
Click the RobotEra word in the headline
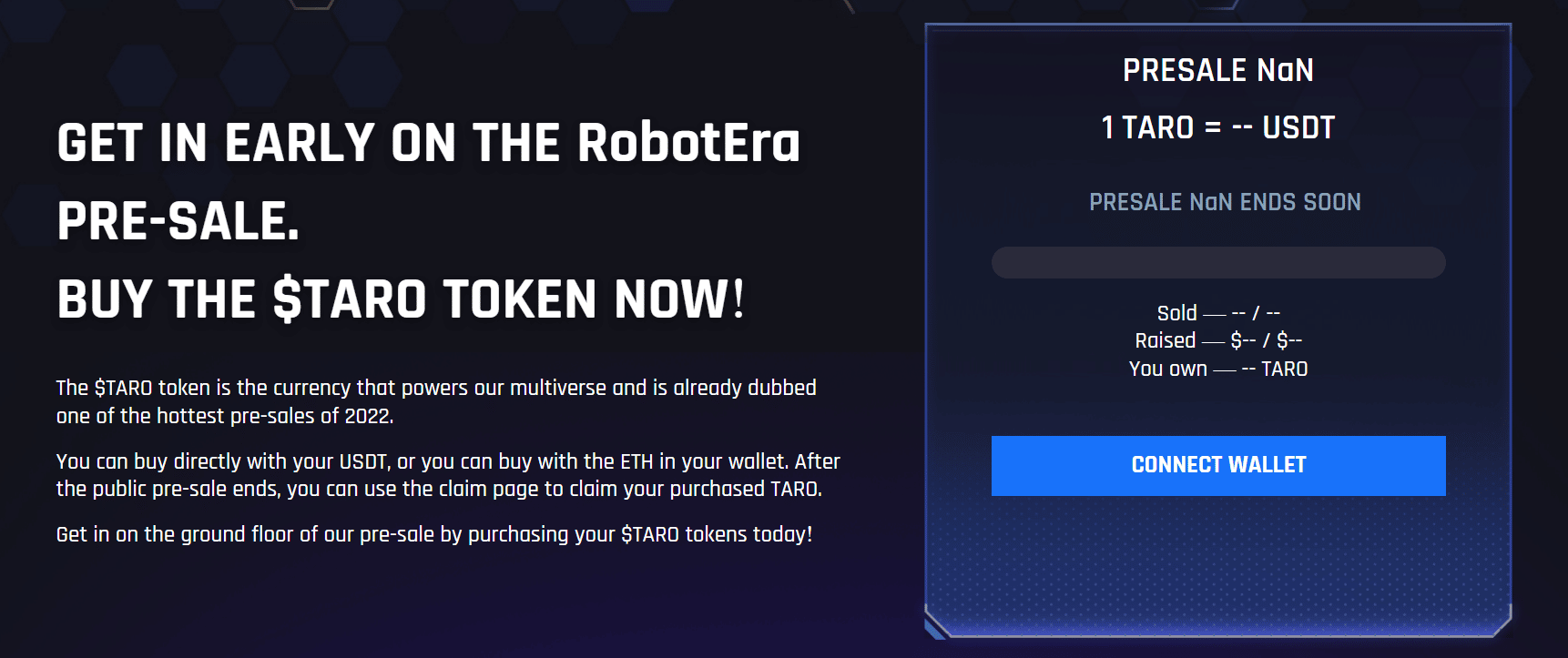688,143
